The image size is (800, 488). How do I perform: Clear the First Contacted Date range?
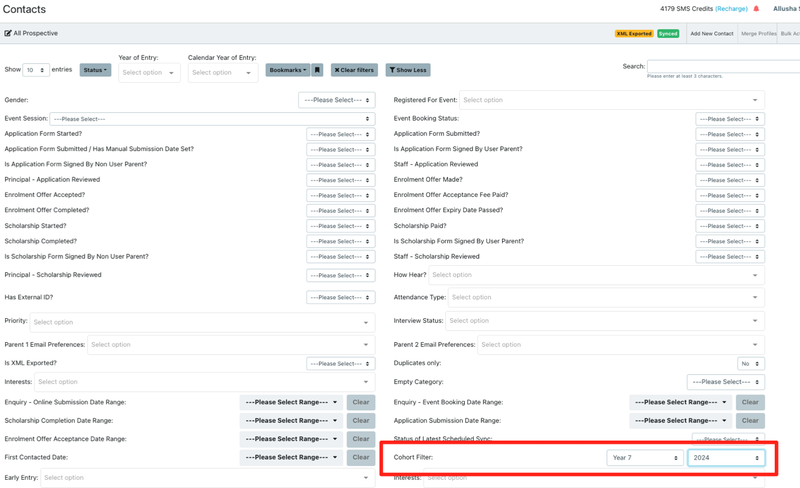(361, 457)
